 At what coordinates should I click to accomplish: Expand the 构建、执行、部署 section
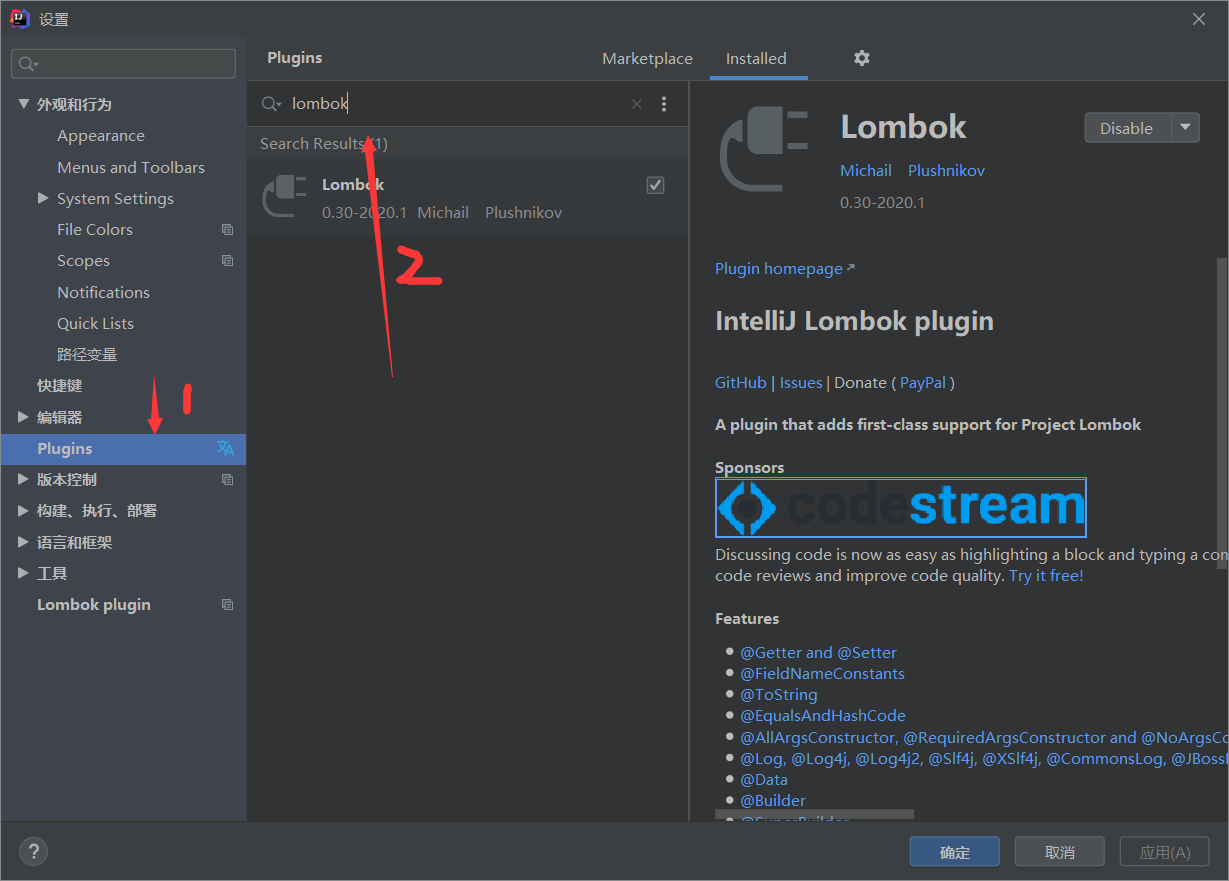pos(23,511)
